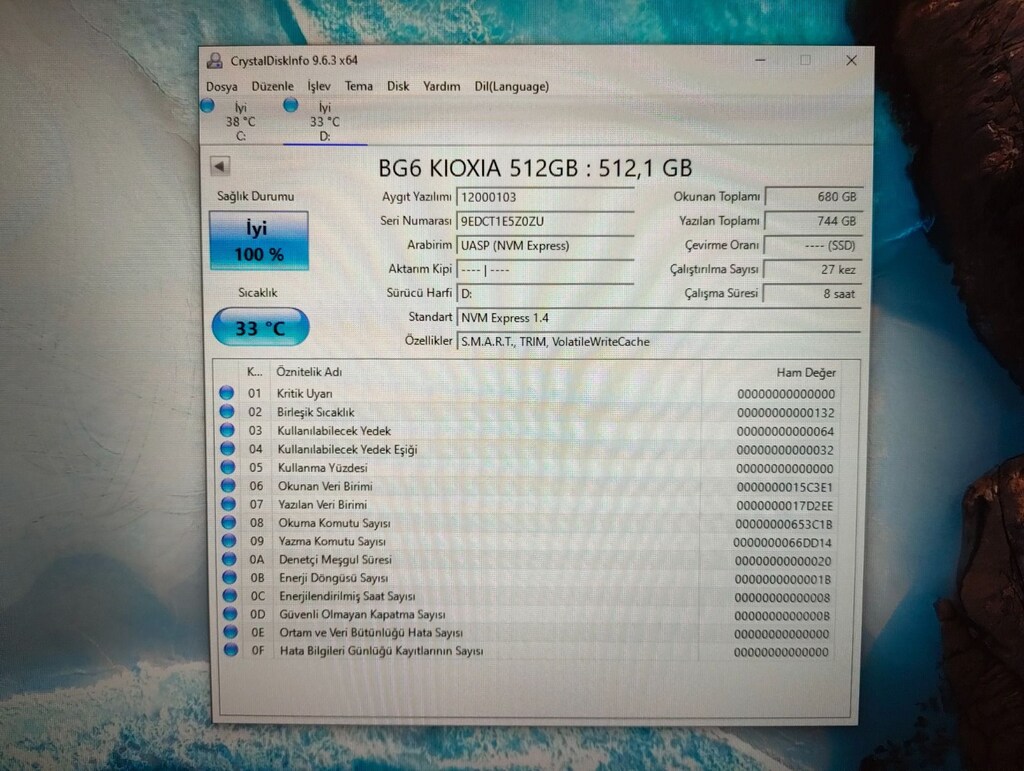The width and height of the screenshot is (1024, 771).
Task: Click the status dot of Enerji Döngüsü Sayısı row
Action: [230, 577]
